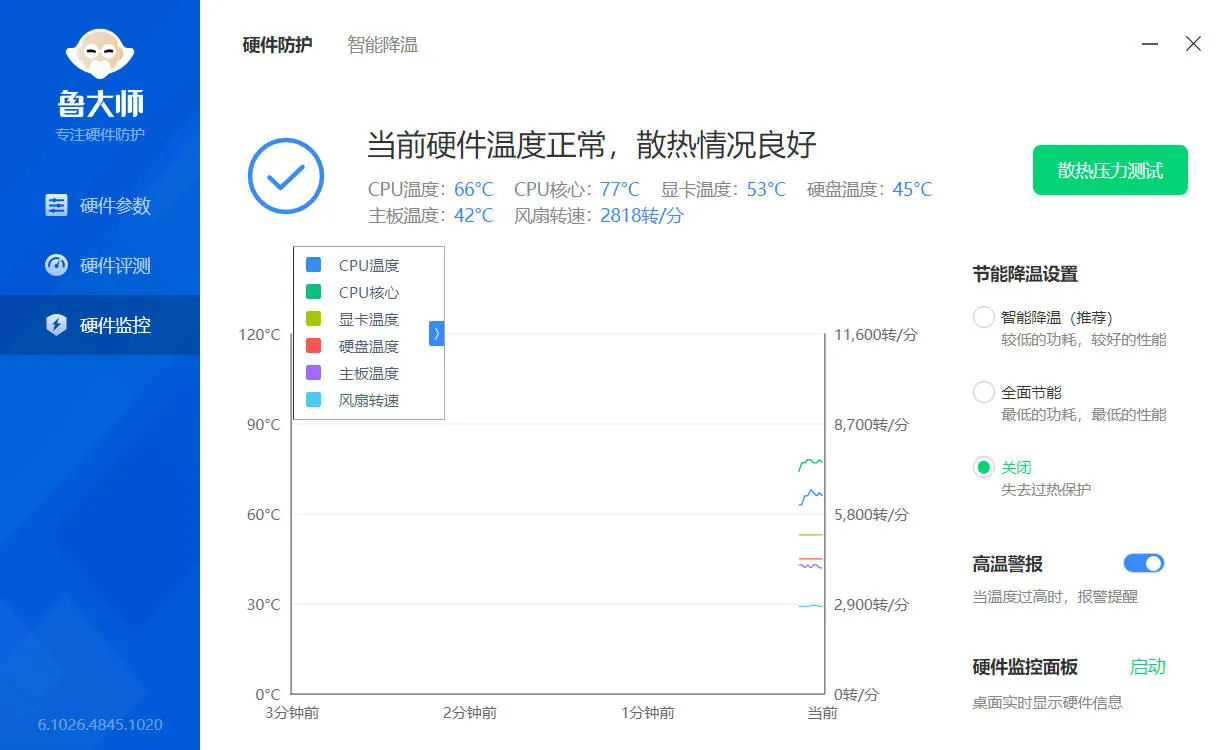Select the 全面节能 radio option
The height and width of the screenshot is (750, 1225).
(x=984, y=392)
